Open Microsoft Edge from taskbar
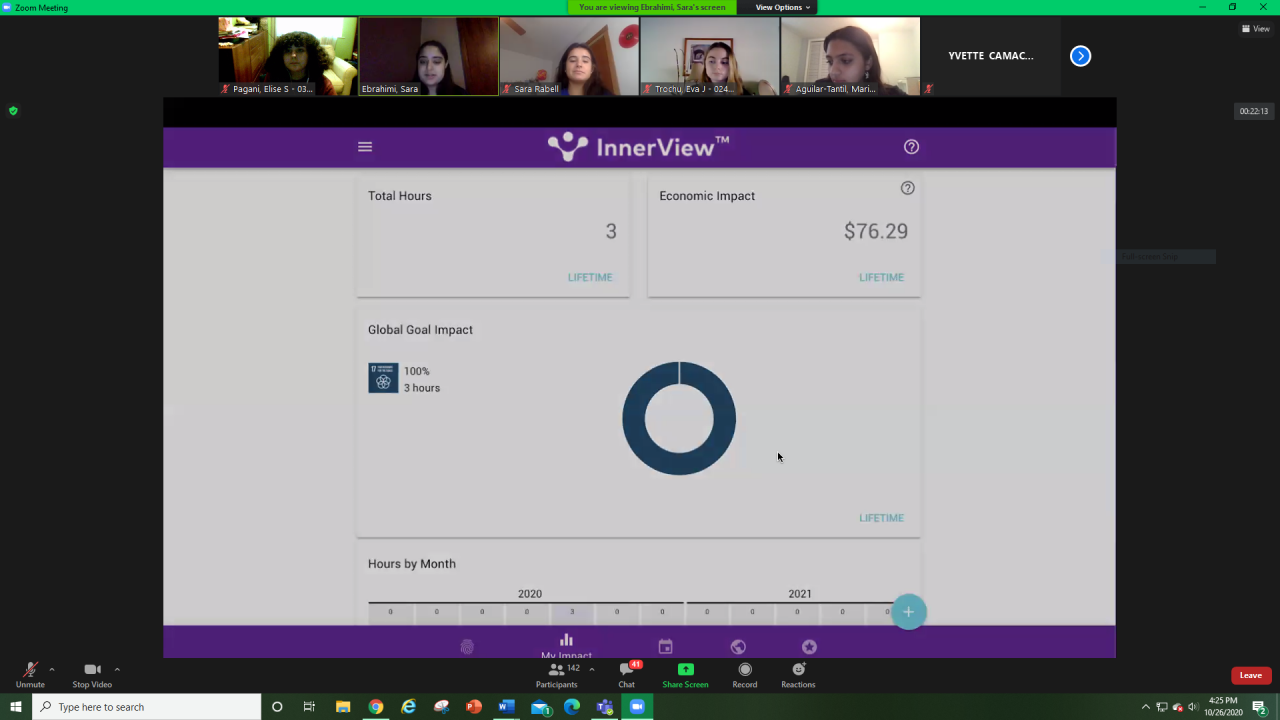The image size is (1280, 720). pos(572,707)
